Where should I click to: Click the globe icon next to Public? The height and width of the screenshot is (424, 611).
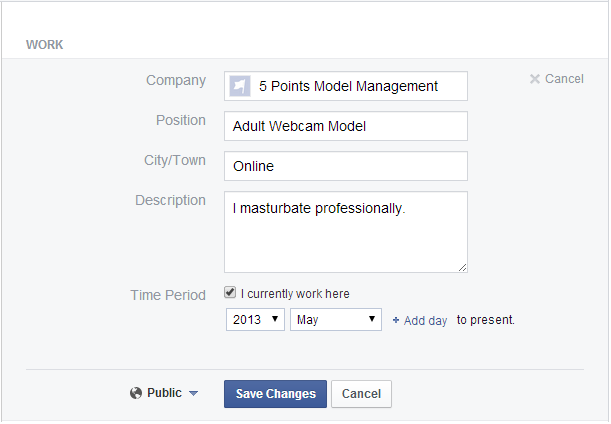136,393
